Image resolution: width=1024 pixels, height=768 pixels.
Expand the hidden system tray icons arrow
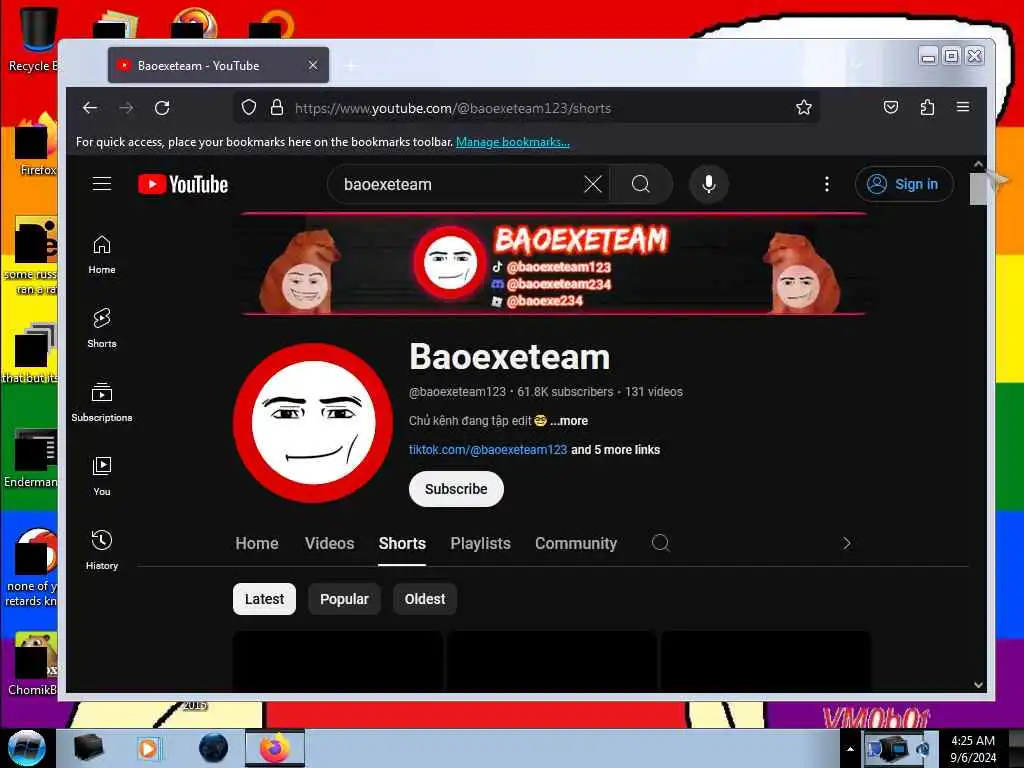tap(850, 749)
